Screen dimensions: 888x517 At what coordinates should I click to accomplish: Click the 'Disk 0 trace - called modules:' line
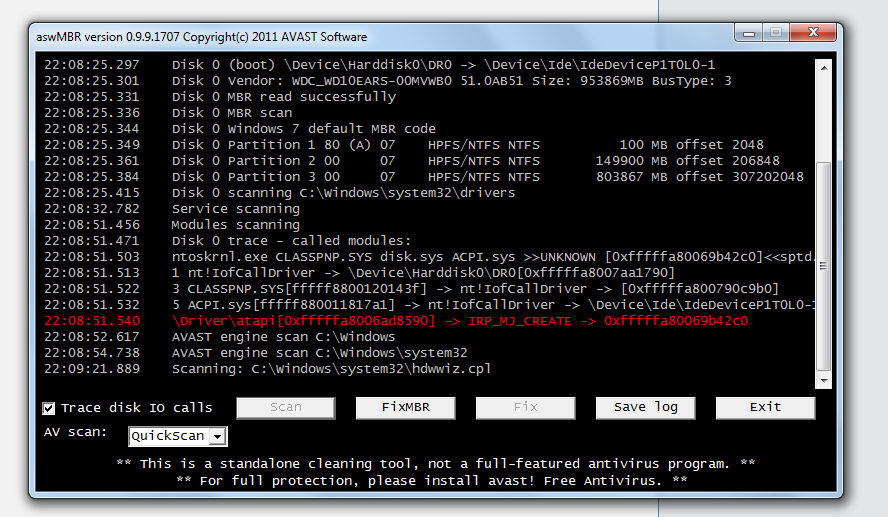point(228,241)
